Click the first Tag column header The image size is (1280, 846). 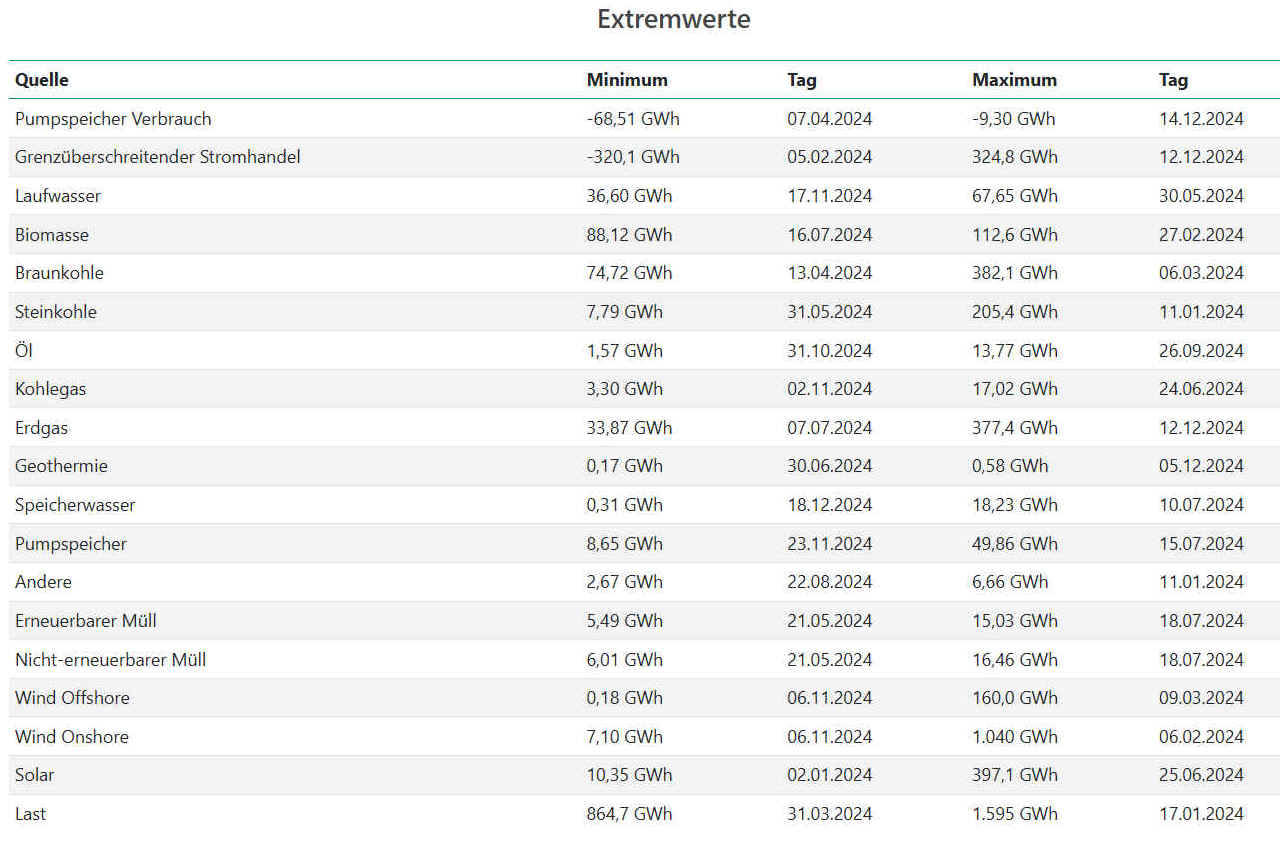point(802,80)
